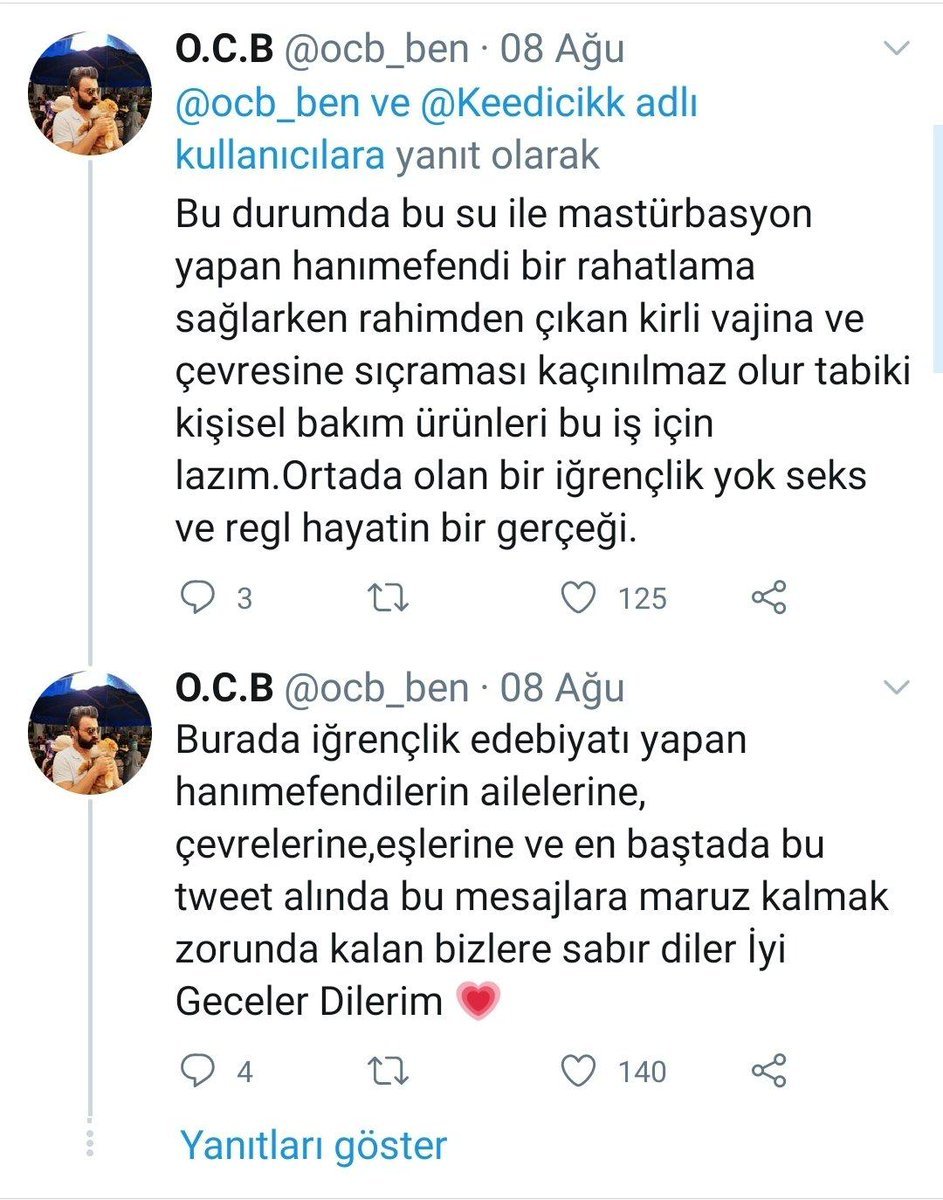Viewport: 943px width, 1200px height.
Task: Reply to the second tweet
Action: point(198,1071)
